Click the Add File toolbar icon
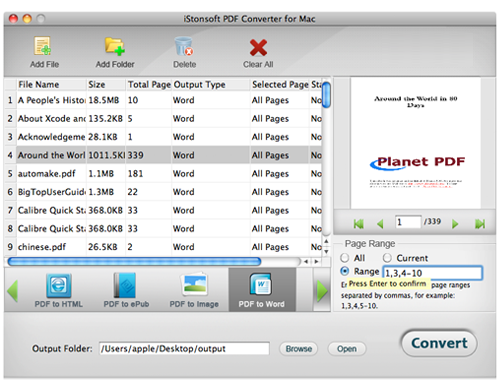Viewport: 500px width, 388px height. pyautogui.click(x=43, y=46)
